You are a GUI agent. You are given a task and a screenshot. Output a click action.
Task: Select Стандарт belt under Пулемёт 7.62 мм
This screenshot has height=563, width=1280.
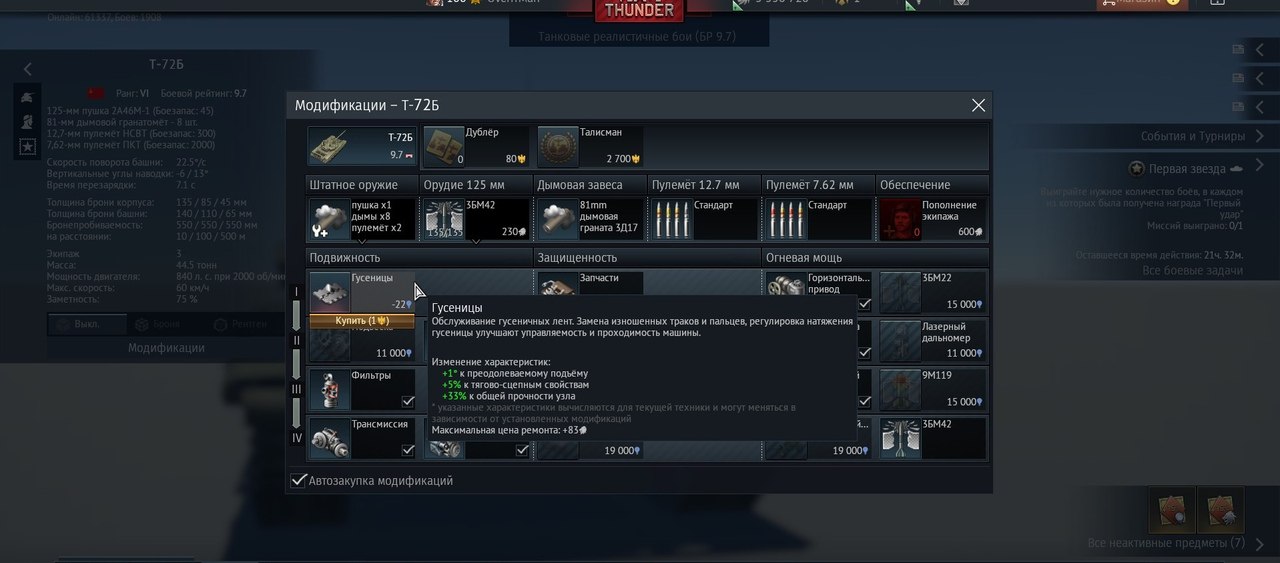coord(818,218)
